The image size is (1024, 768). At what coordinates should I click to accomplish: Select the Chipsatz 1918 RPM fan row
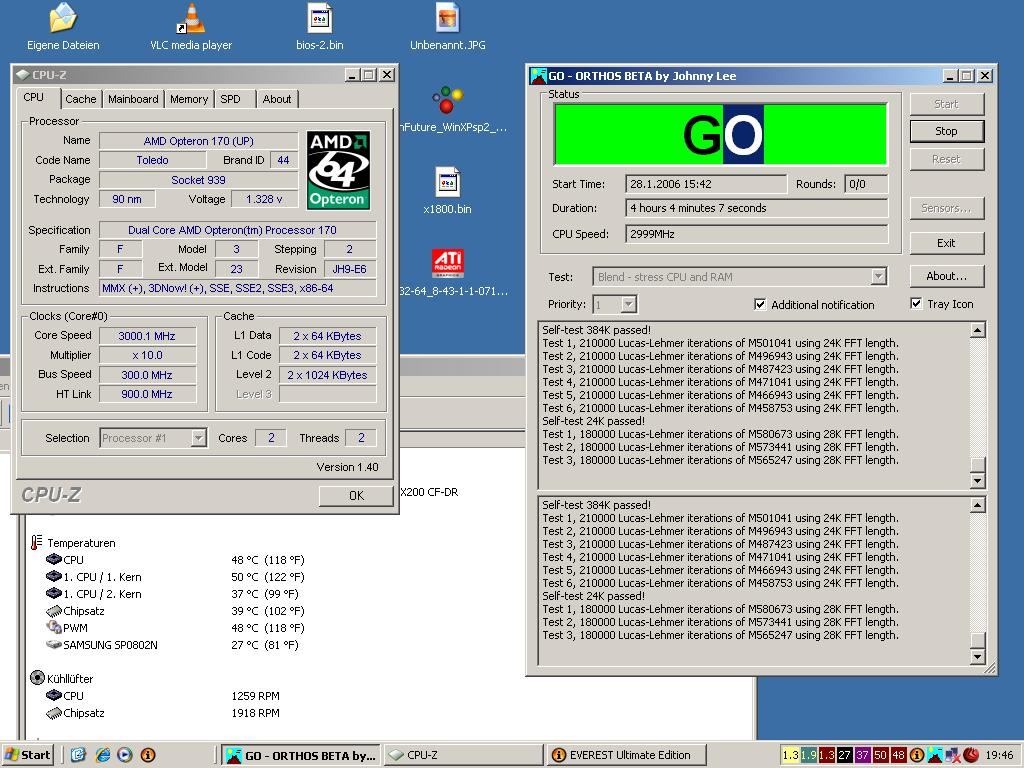pyautogui.click(x=163, y=713)
